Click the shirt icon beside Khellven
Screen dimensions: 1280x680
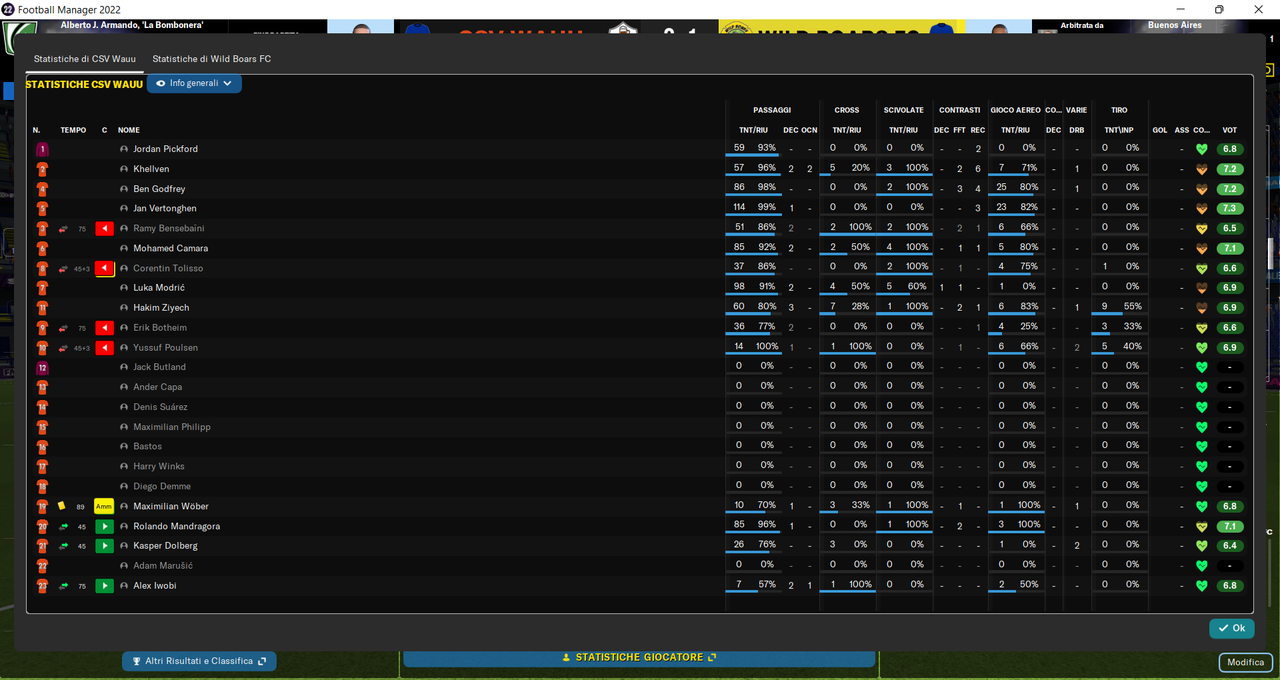[42, 169]
